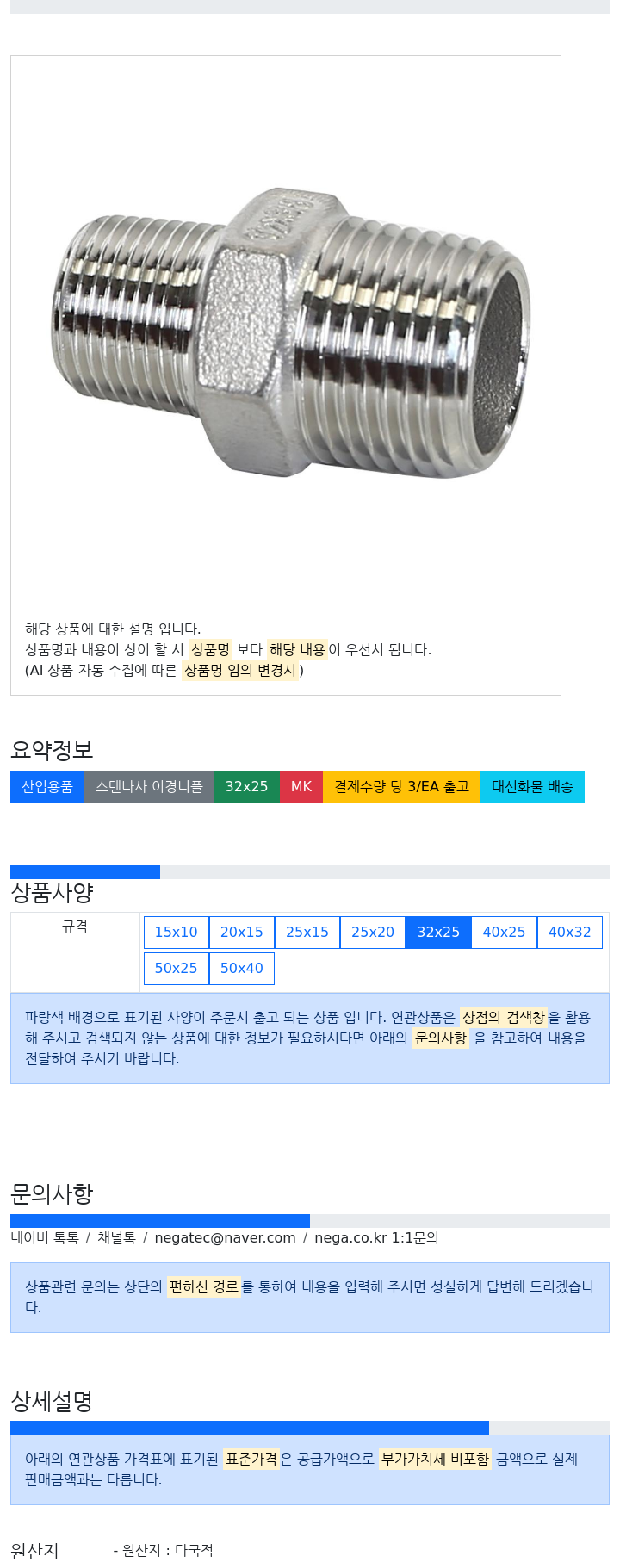Viewport: 620px width, 1568px height.
Task: Click the yellow 결제수량 당 3/EA 출고 tag
Action: point(401,787)
